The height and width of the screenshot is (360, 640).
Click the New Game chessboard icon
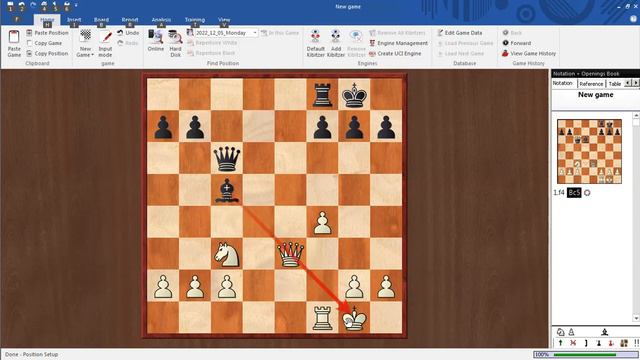[x=85, y=36]
